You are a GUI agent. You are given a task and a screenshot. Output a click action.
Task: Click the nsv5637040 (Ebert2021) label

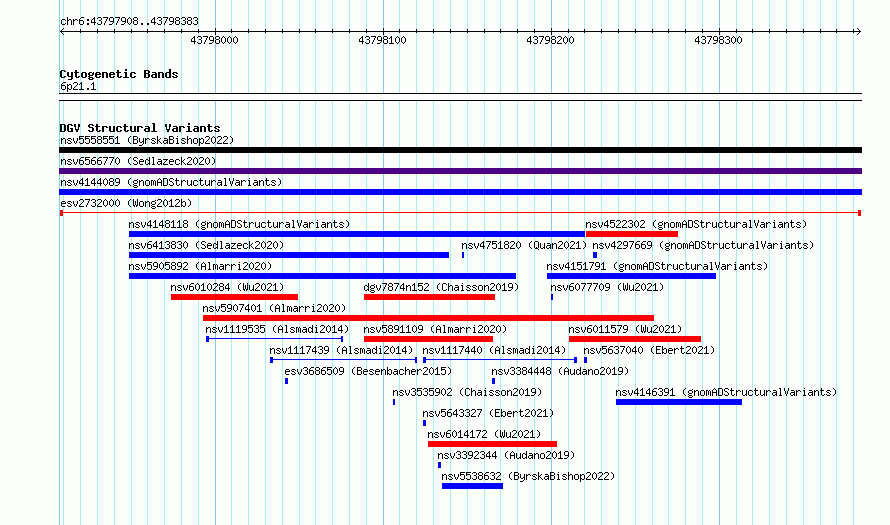coord(649,350)
